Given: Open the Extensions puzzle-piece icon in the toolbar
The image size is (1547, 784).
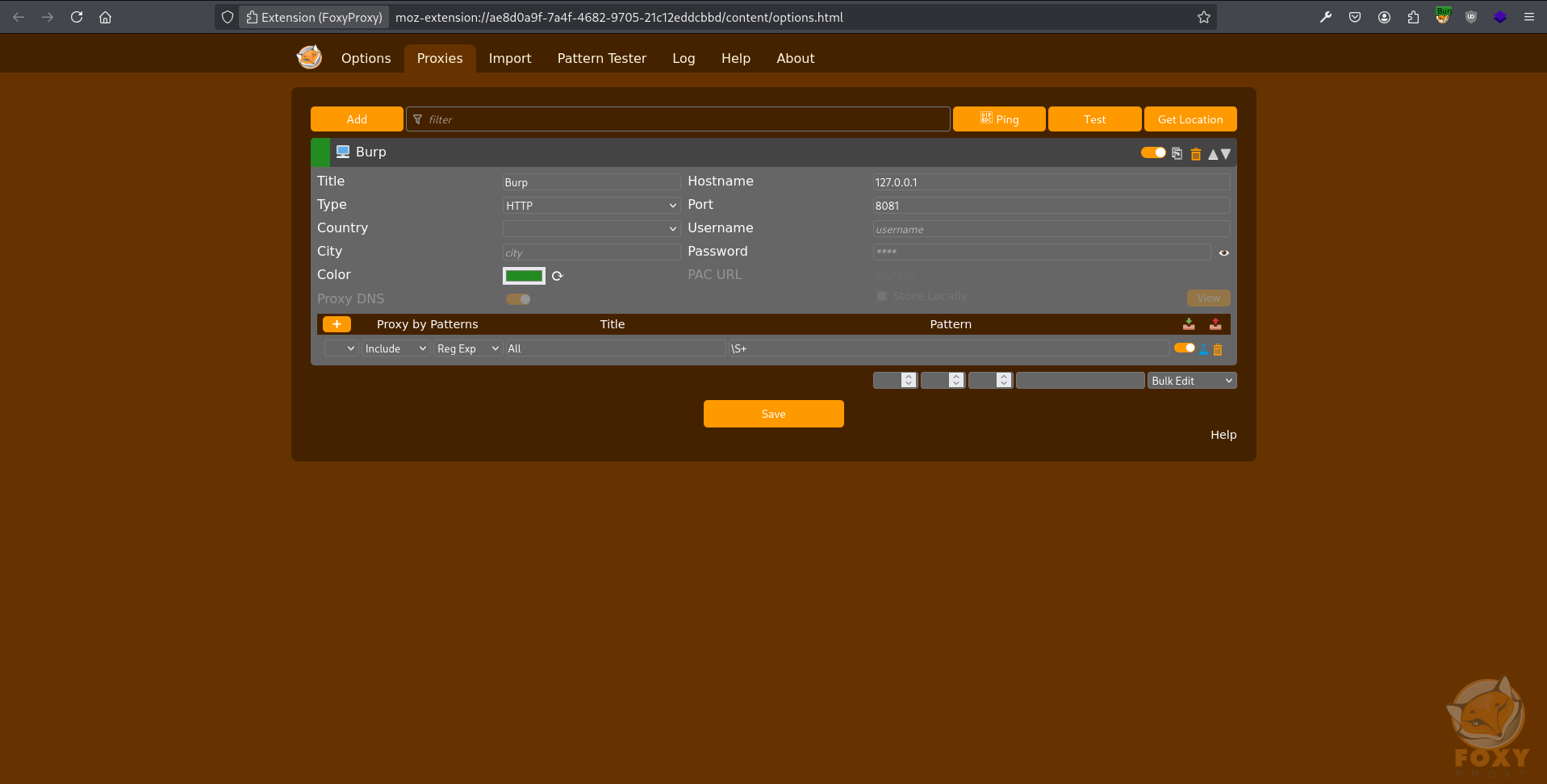Looking at the screenshot, I should [x=1413, y=17].
